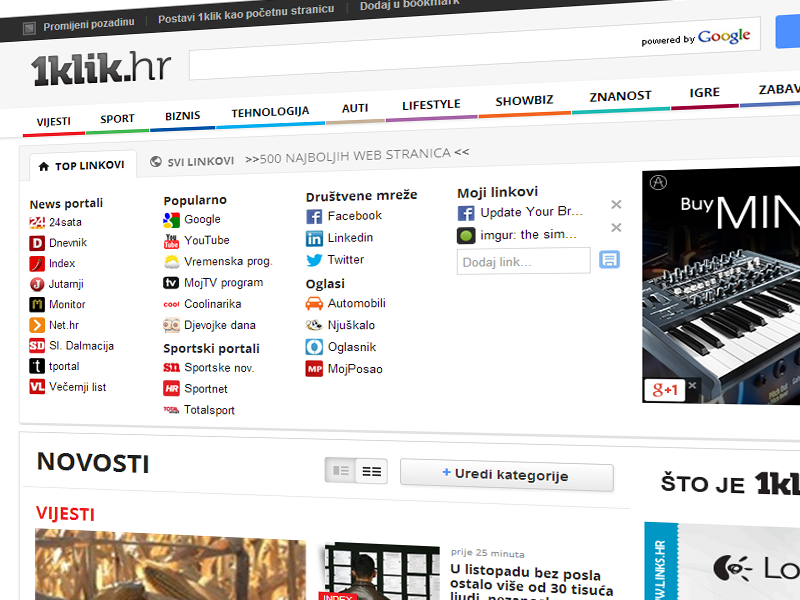
Task: Switch to the SVI LINKOVI tab
Action: (192, 162)
